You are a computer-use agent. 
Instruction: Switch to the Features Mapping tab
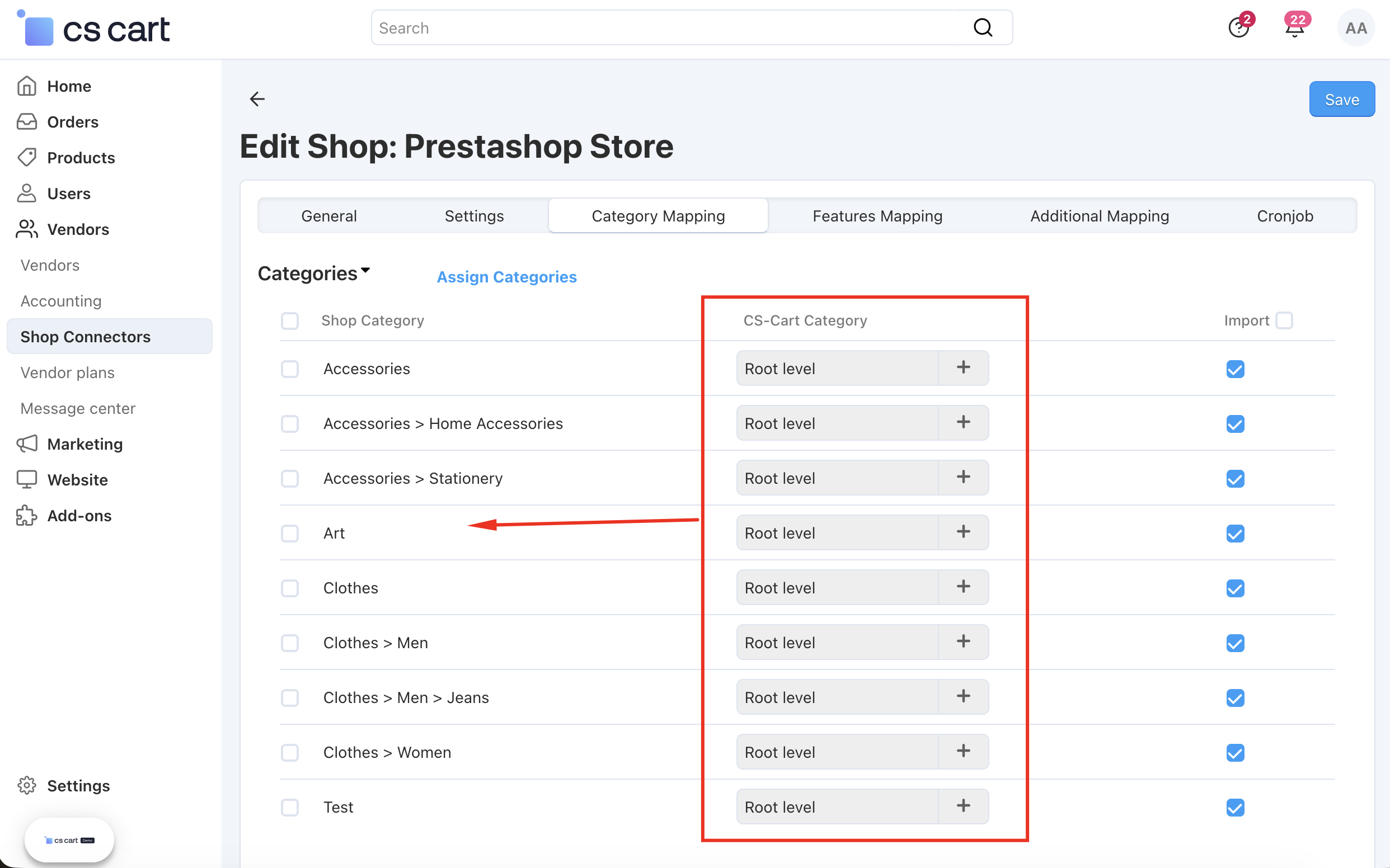click(x=877, y=216)
